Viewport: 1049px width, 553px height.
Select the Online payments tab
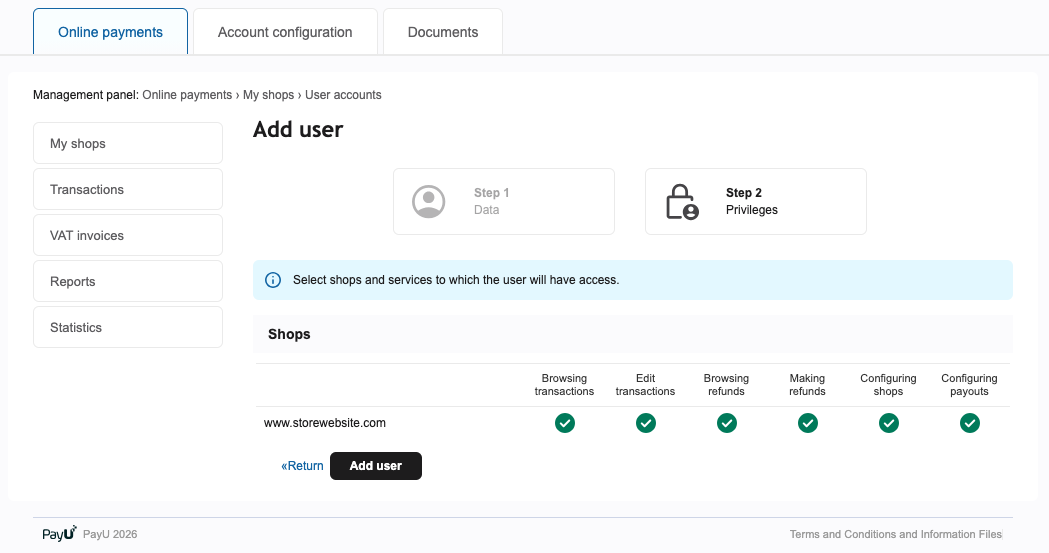tap(110, 32)
